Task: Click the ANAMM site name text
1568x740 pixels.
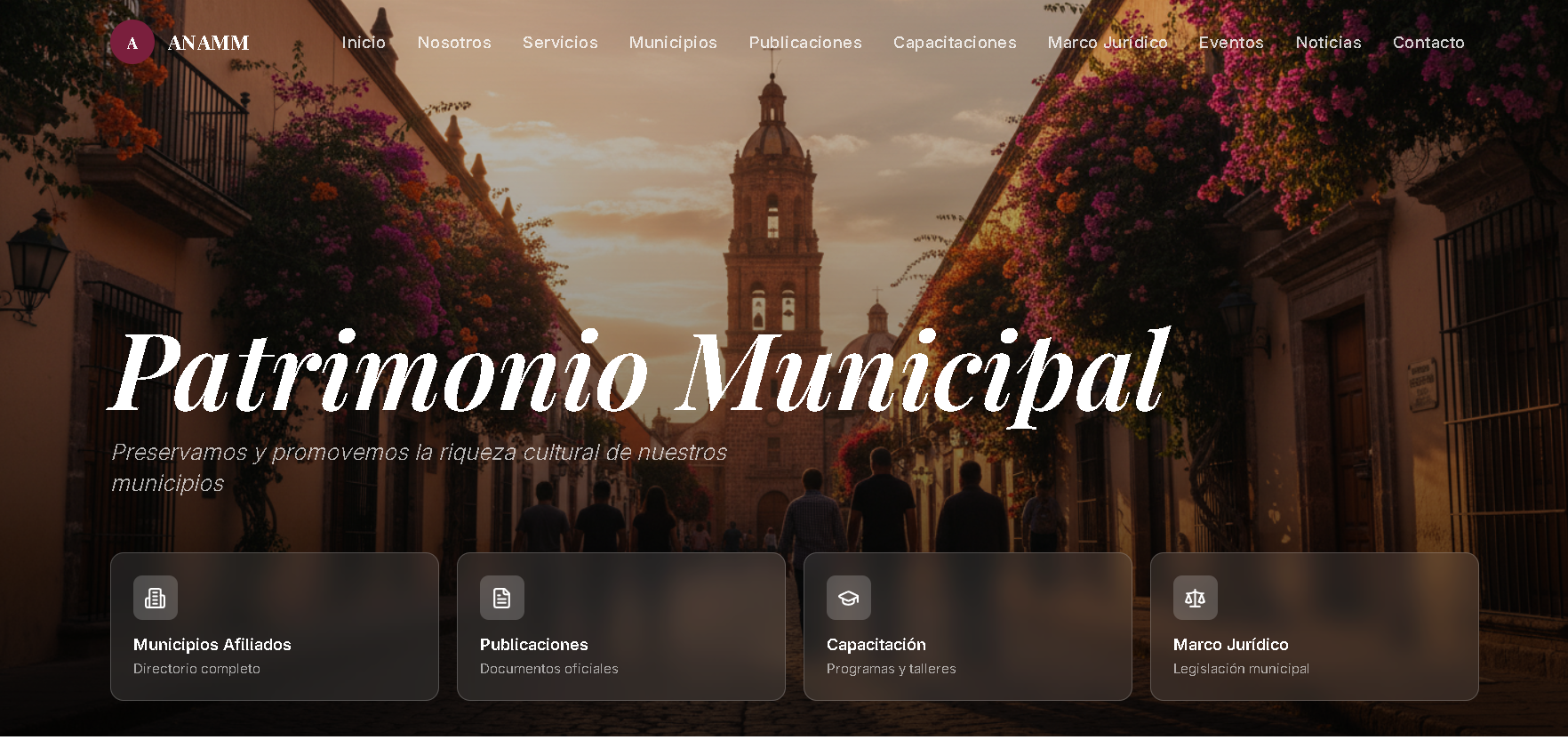Action: (209, 43)
